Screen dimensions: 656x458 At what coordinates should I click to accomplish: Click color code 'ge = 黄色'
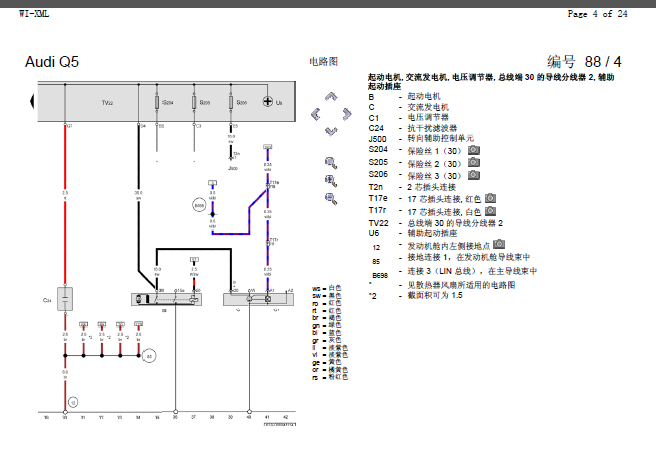pos(327,362)
